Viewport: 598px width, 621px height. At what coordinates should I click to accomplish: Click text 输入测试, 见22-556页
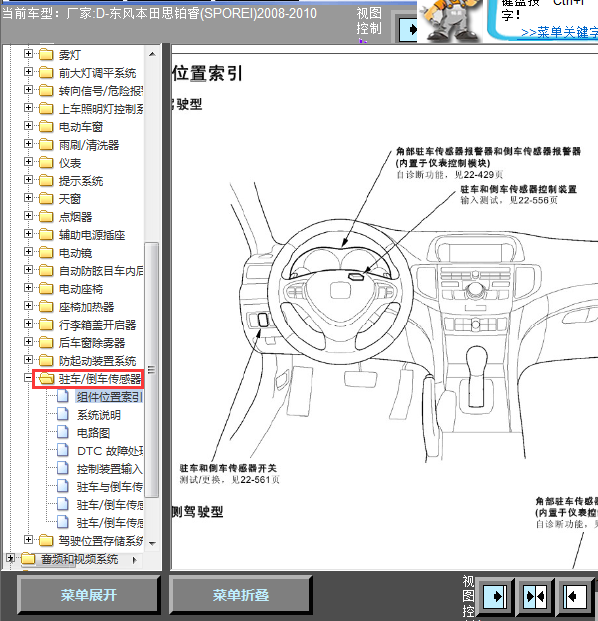click(509, 200)
